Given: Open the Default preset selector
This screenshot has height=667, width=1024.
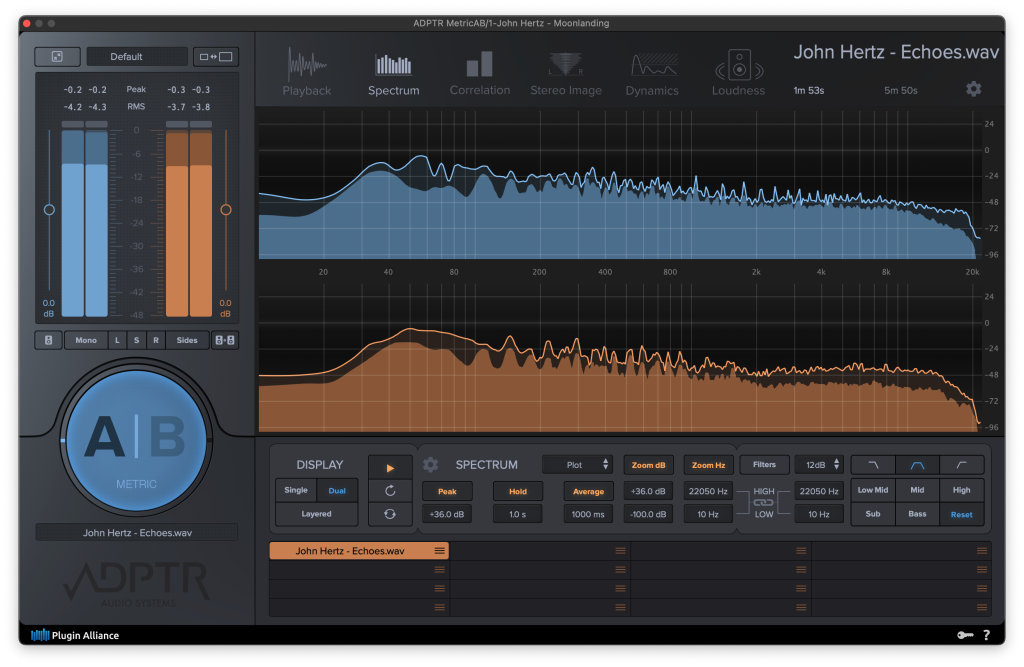Looking at the screenshot, I should (137, 57).
